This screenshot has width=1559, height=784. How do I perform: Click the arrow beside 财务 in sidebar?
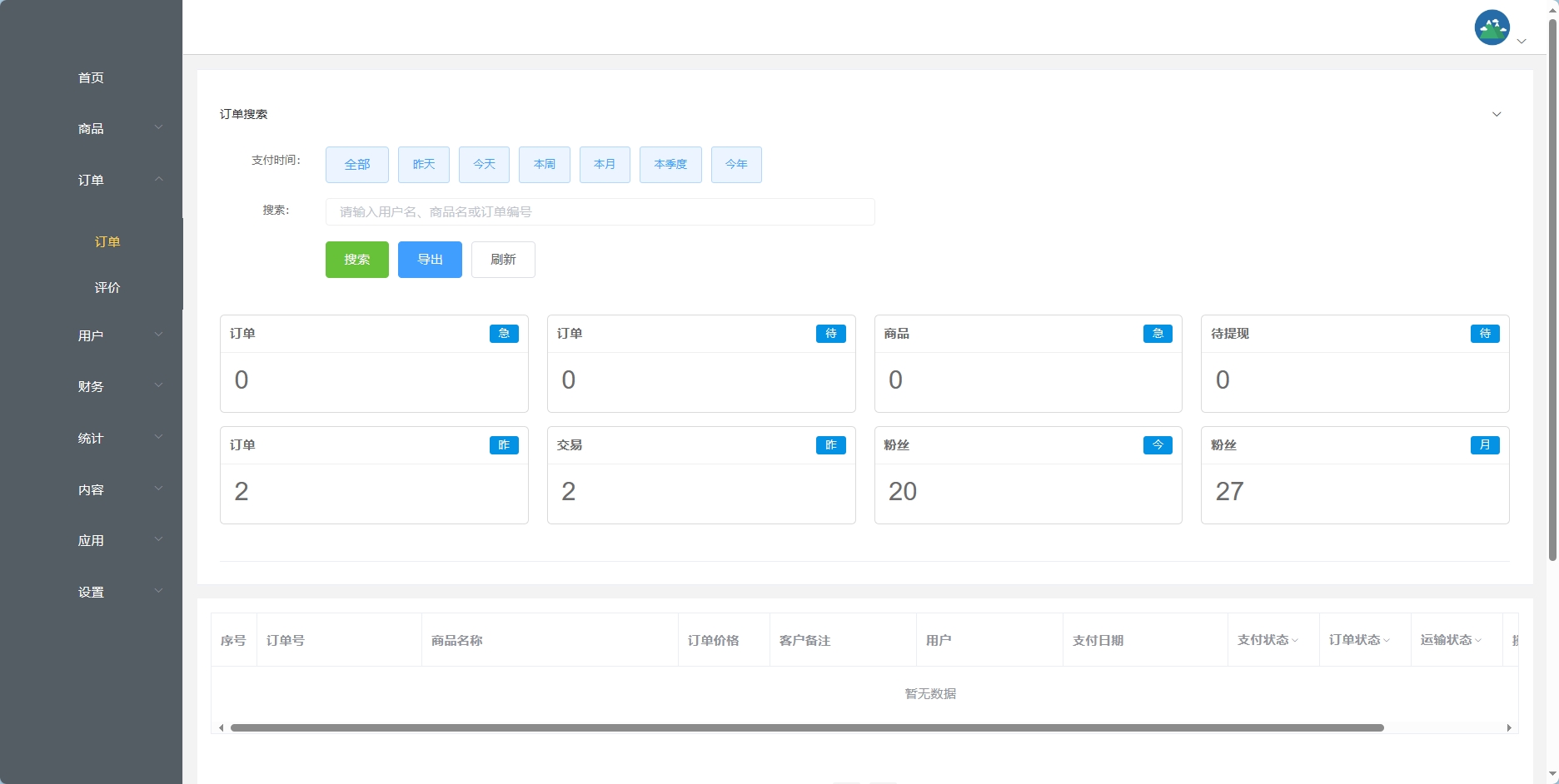[158, 385]
